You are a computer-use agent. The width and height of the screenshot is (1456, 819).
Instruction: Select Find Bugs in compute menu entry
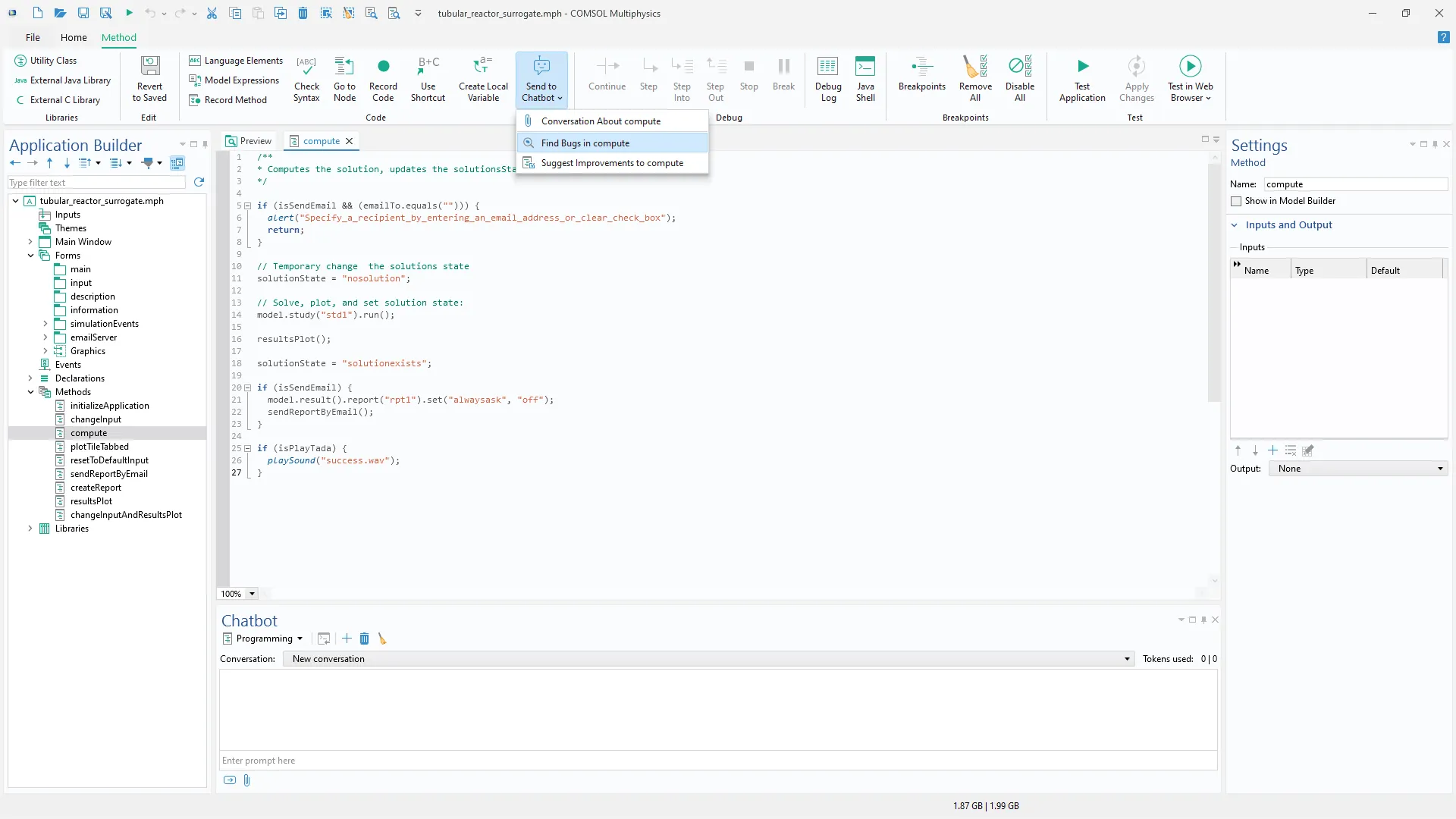(x=585, y=143)
